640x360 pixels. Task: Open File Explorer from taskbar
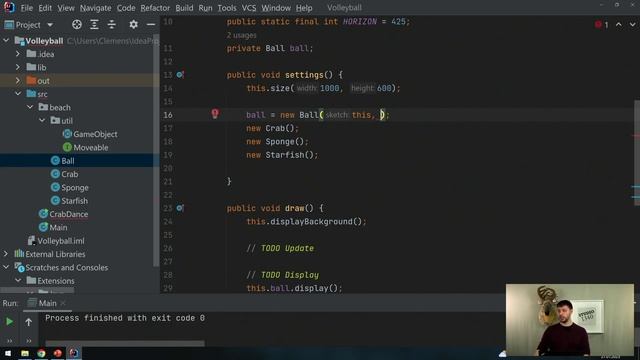[25, 353]
